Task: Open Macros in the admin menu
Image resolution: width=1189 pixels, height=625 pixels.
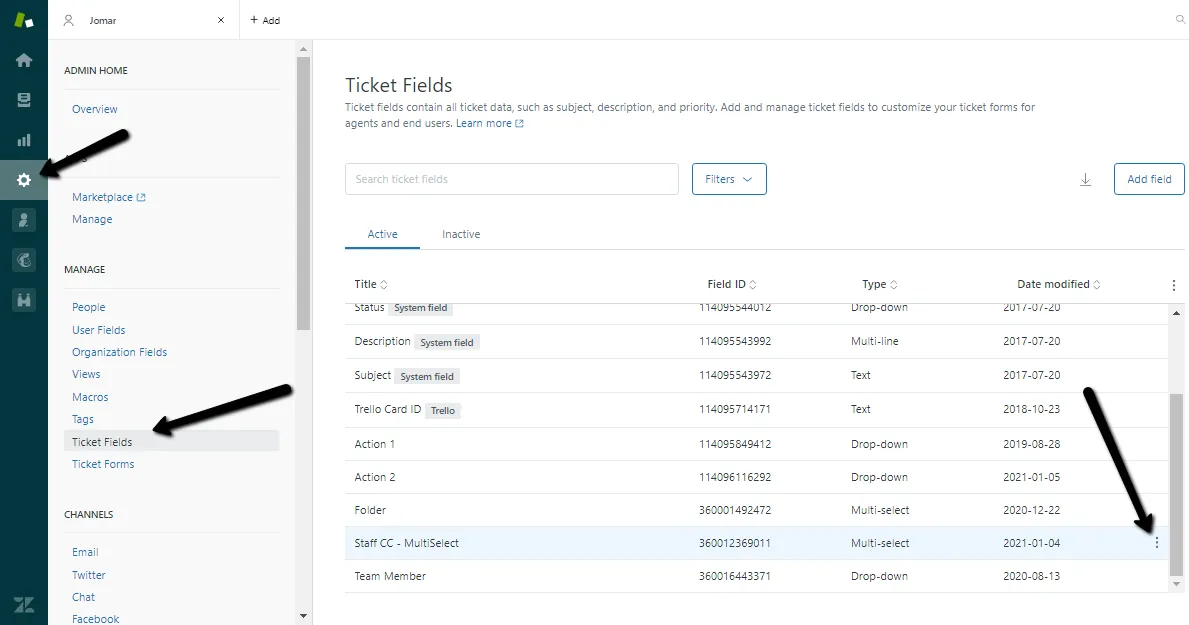Action: click(x=90, y=397)
